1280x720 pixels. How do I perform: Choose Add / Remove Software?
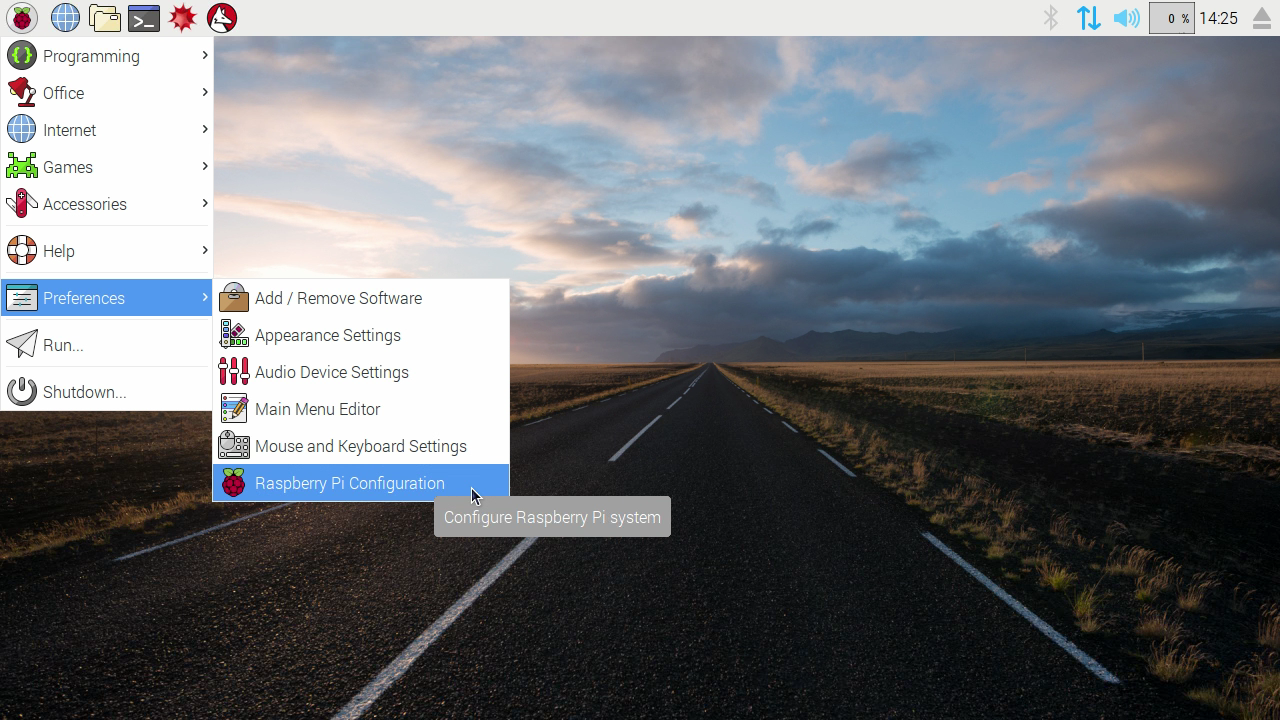(338, 298)
